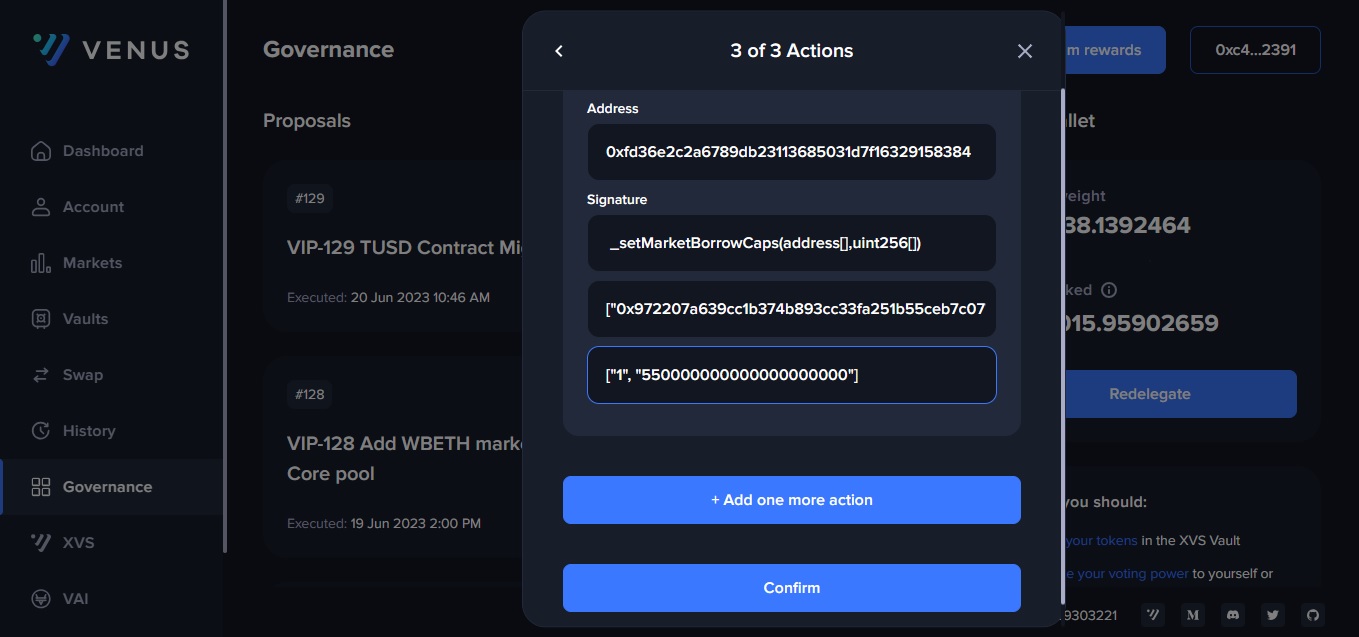The image size is (1359, 637).
Task: Open the GitHub footer icon
Action: coord(1313,615)
